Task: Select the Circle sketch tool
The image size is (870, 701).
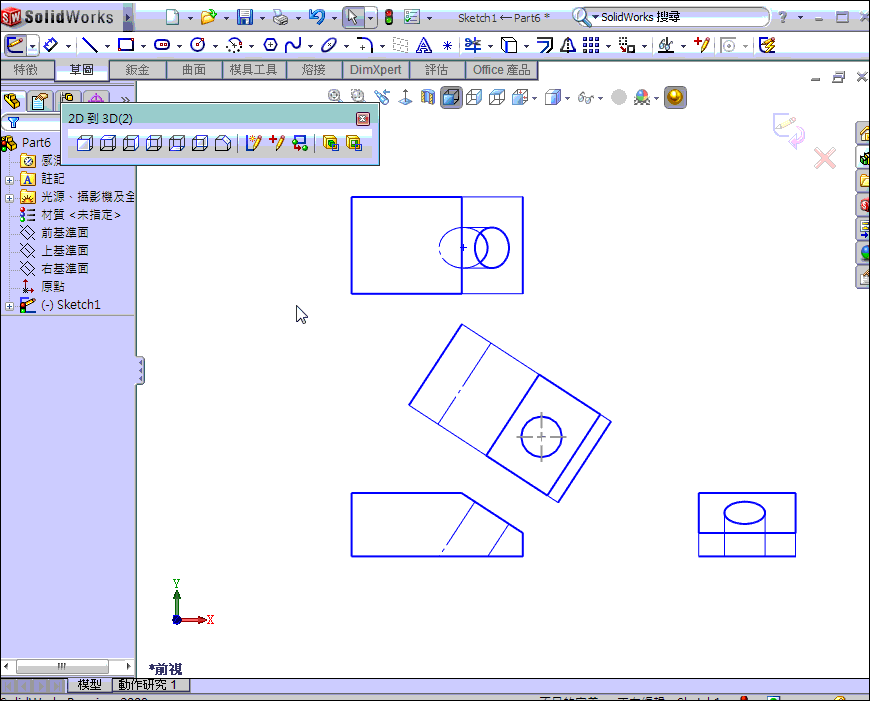Action: pos(198,45)
